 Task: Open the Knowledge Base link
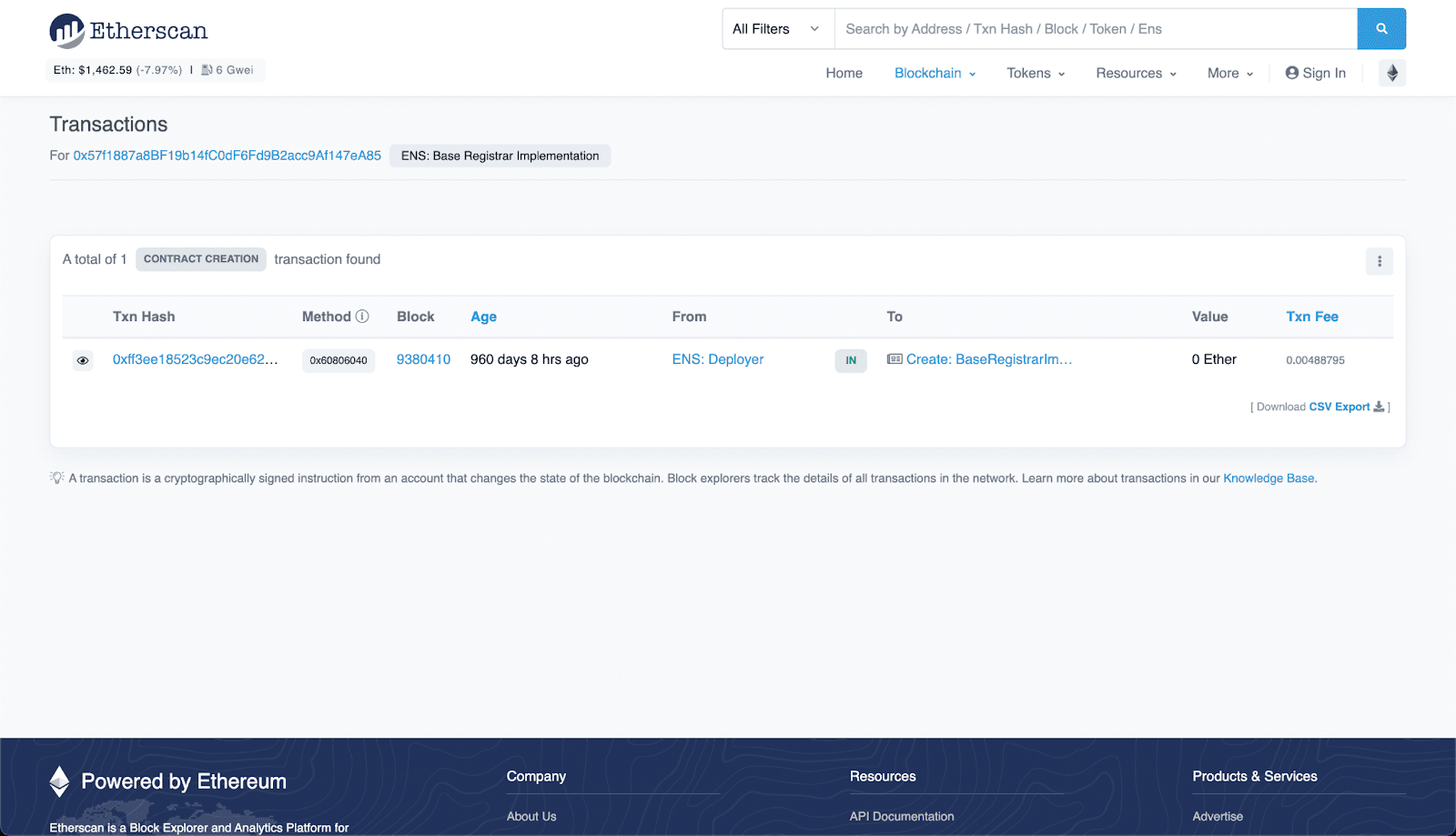[1269, 478]
